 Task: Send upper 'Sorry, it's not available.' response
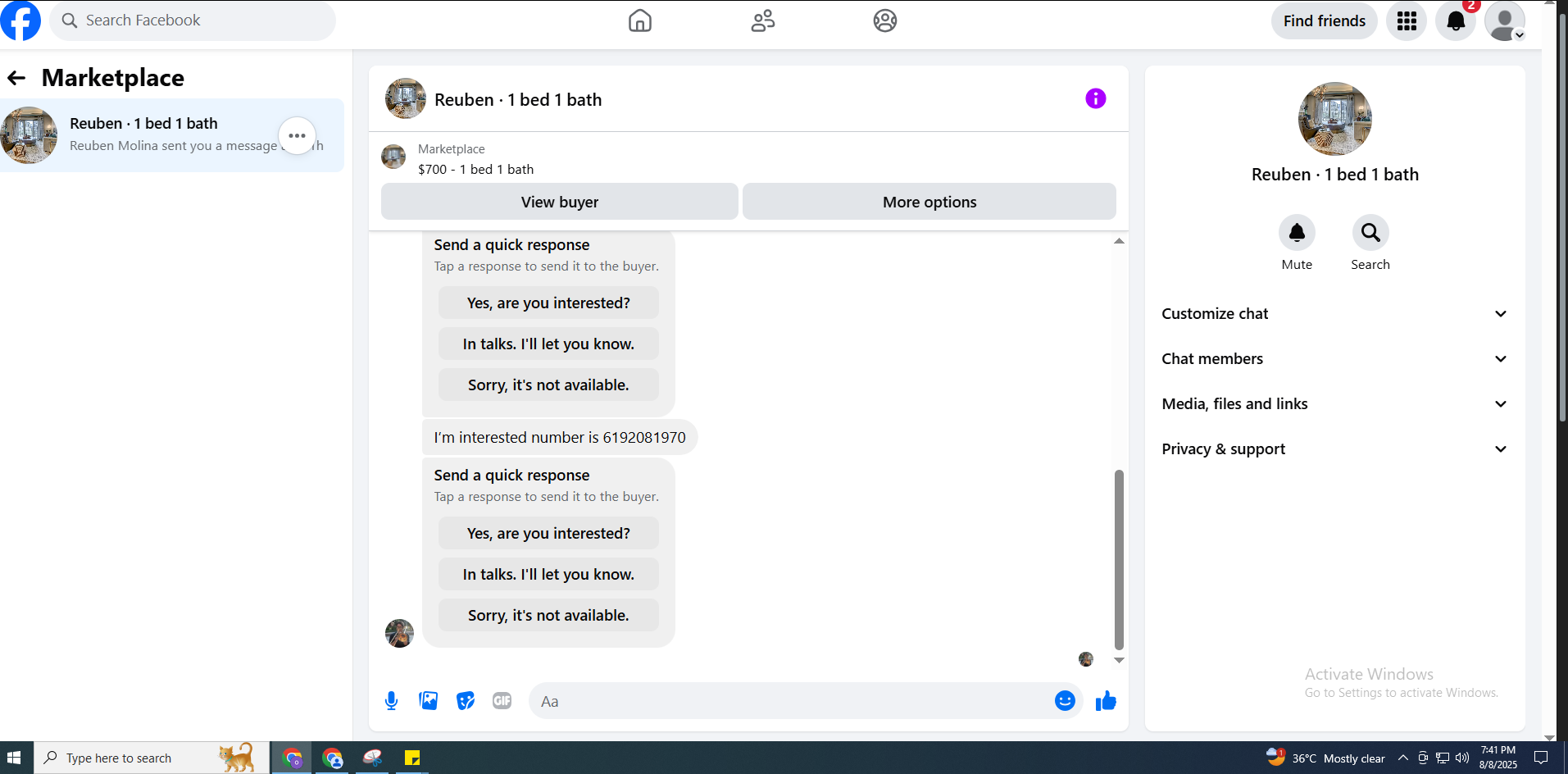pos(548,385)
